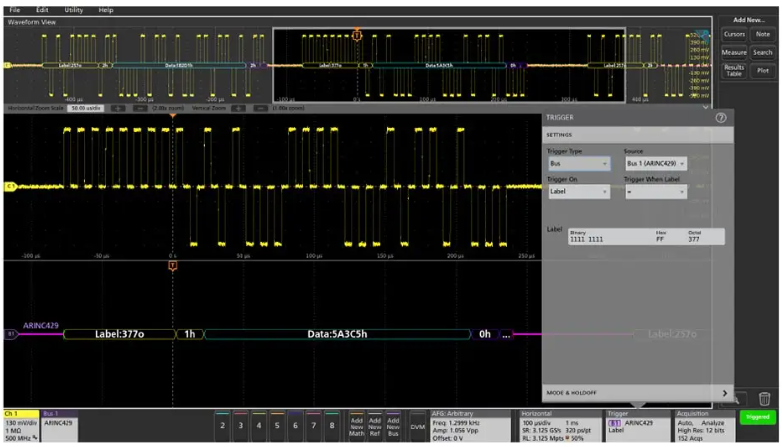Open the AFG Arbitrary badge
The height and width of the screenshot is (447, 782).
pos(471,426)
